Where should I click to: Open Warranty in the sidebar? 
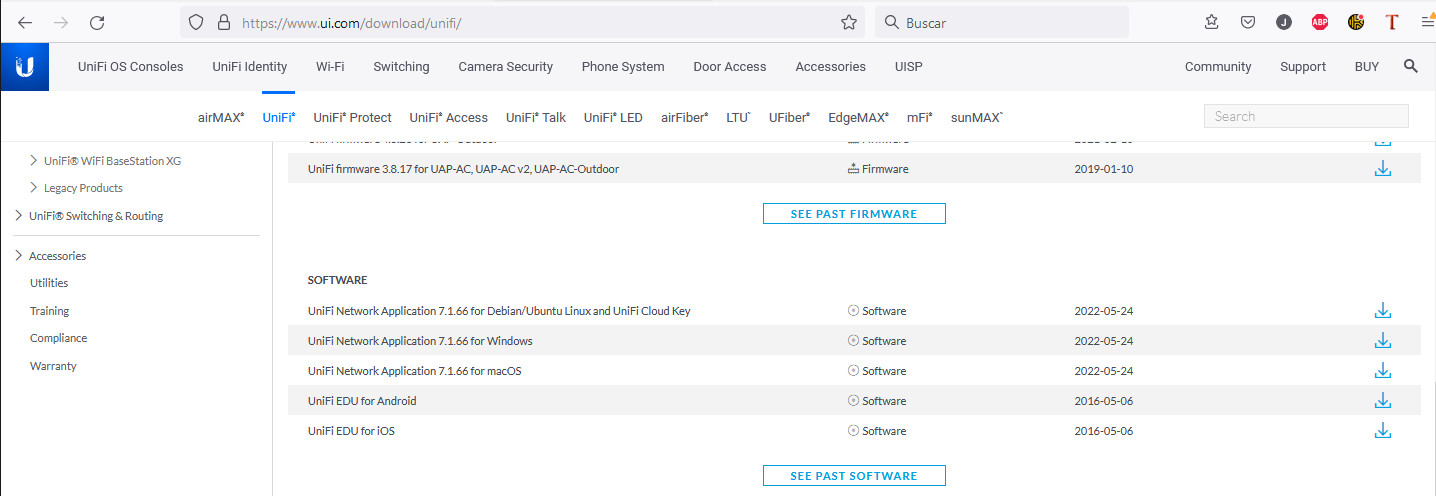point(53,366)
